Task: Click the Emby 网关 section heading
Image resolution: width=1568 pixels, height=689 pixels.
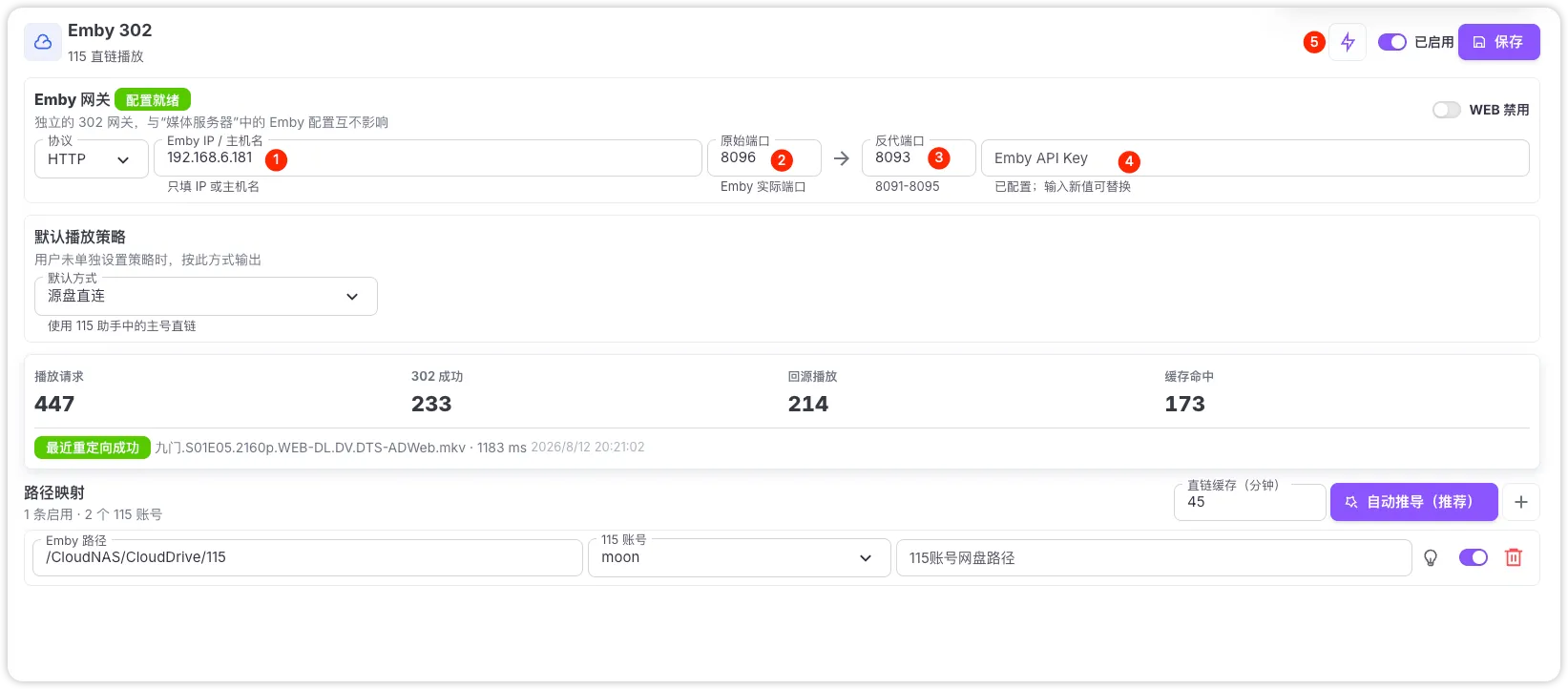Action: [73, 100]
